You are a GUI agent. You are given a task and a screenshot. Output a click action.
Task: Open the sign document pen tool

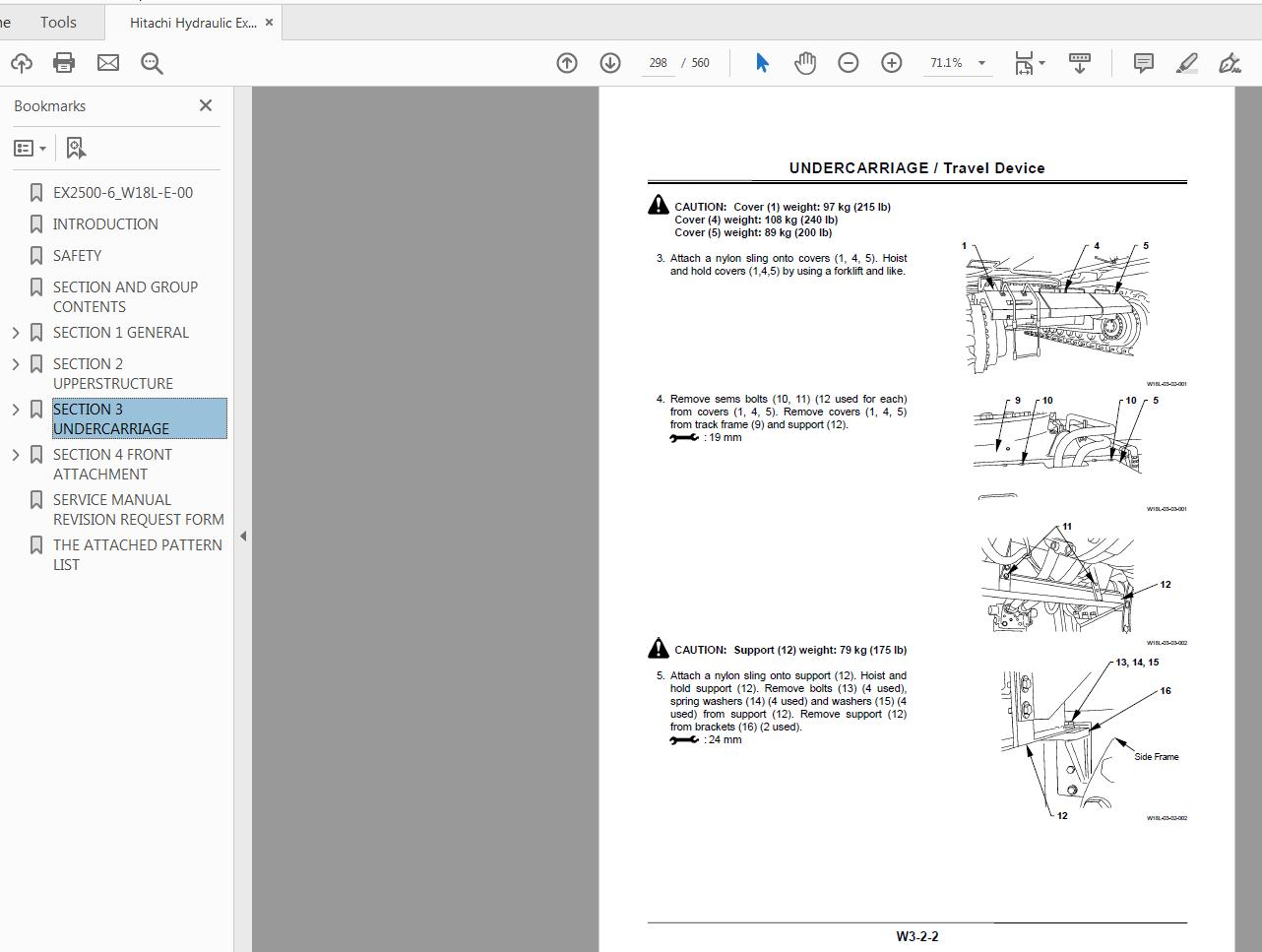[x=1230, y=63]
